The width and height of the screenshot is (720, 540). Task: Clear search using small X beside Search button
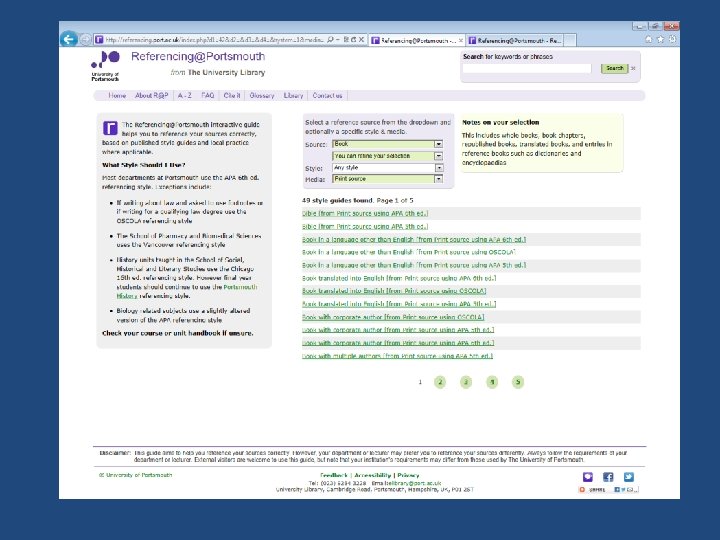(633, 68)
